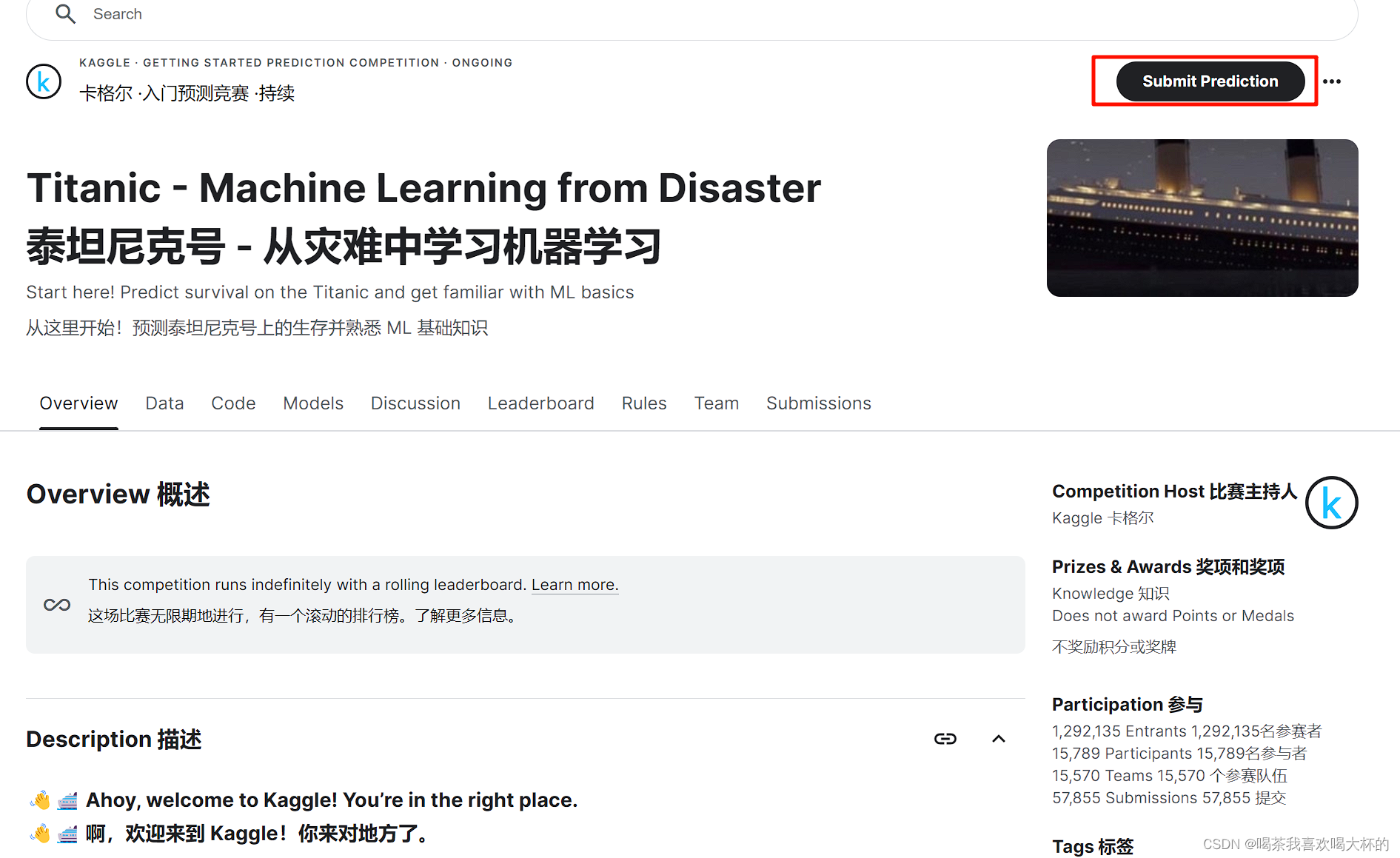Follow the Learn more link
The image size is (1400, 858).
[575, 585]
